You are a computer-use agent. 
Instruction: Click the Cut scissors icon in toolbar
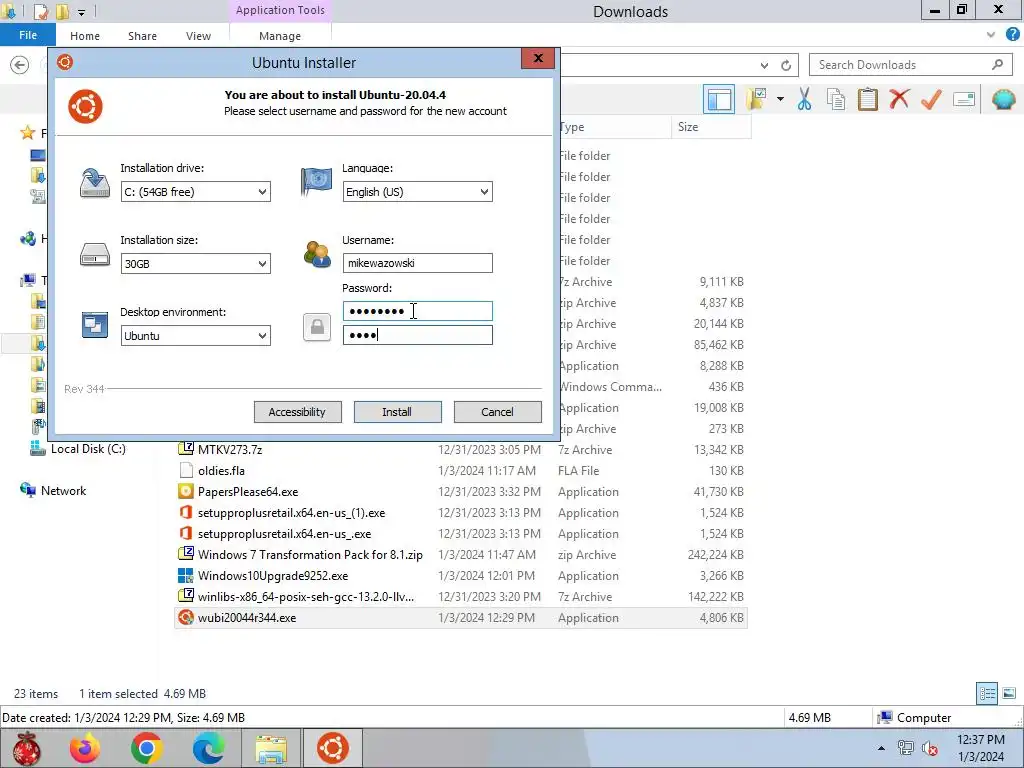(x=804, y=99)
